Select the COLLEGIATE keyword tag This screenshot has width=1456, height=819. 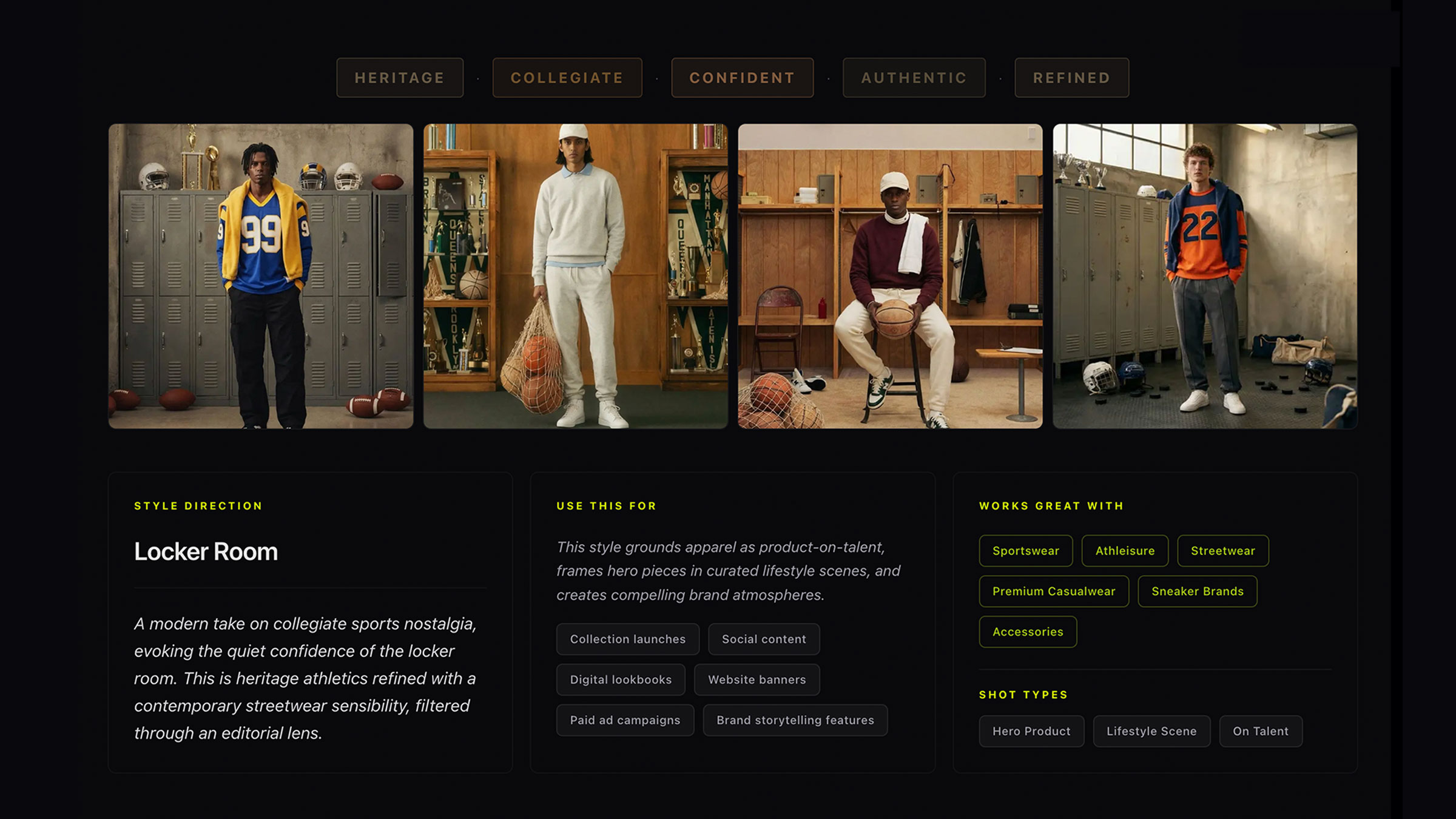coord(567,78)
